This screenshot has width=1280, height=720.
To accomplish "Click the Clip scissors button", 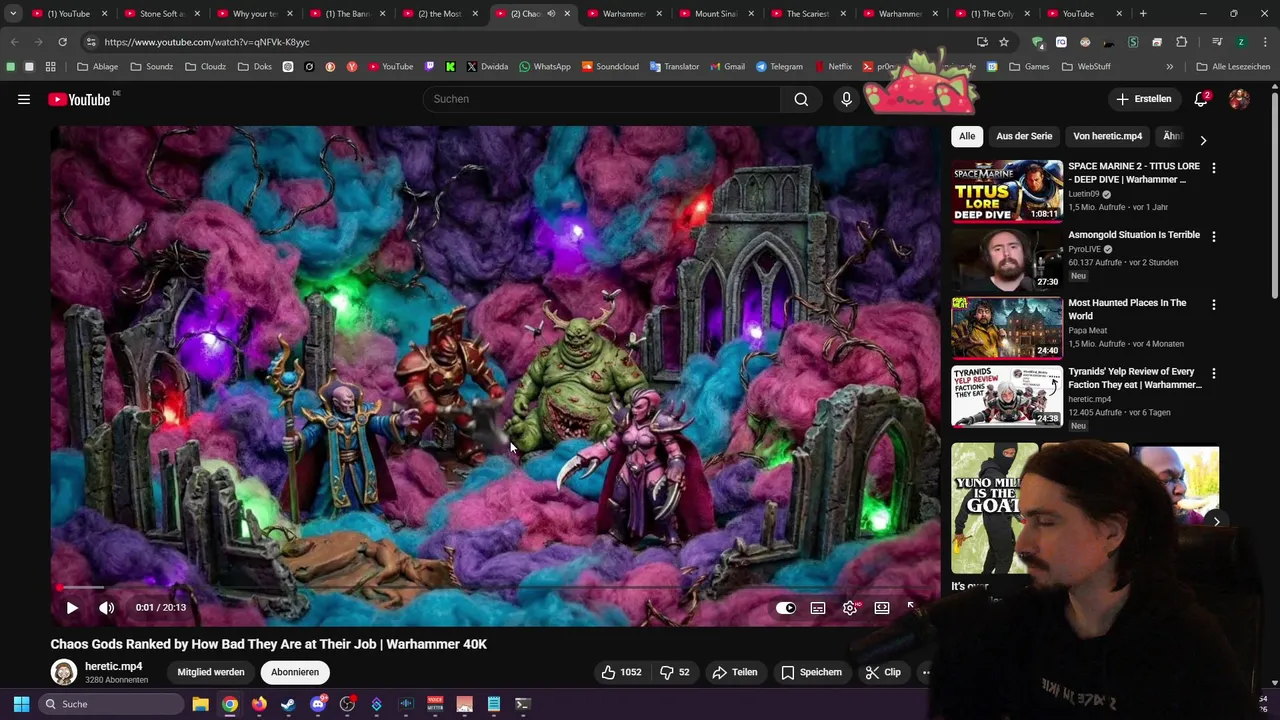I will tap(883, 672).
